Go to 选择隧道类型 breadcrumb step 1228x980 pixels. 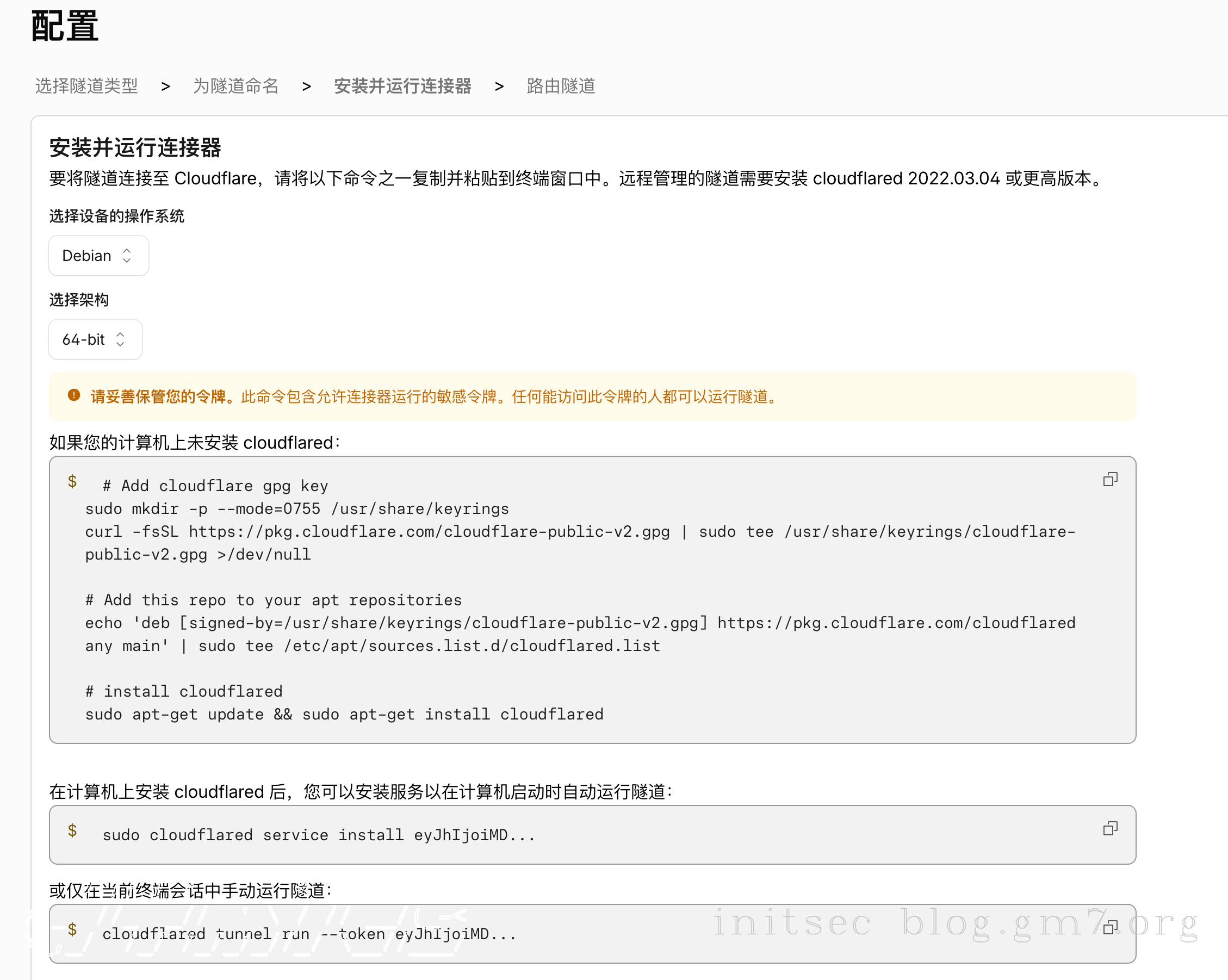86,86
